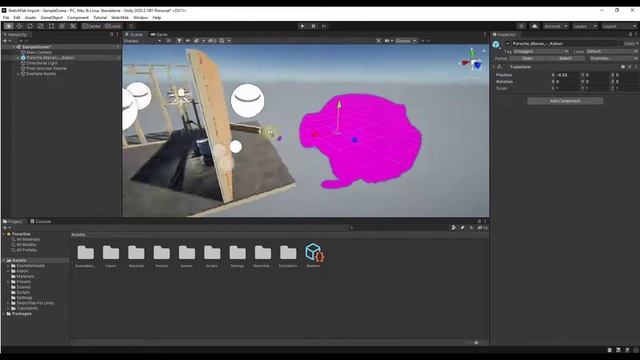Collapse the Transform component foldout
This screenshot has height=360, width=640.
pos(494,67)
